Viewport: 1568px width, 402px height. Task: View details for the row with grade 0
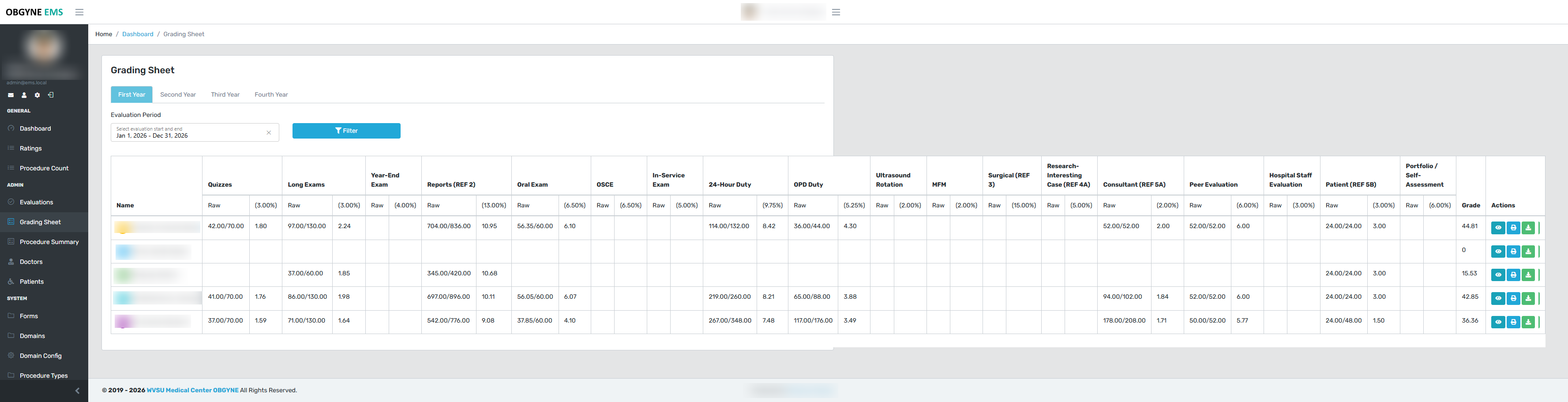1498,252
